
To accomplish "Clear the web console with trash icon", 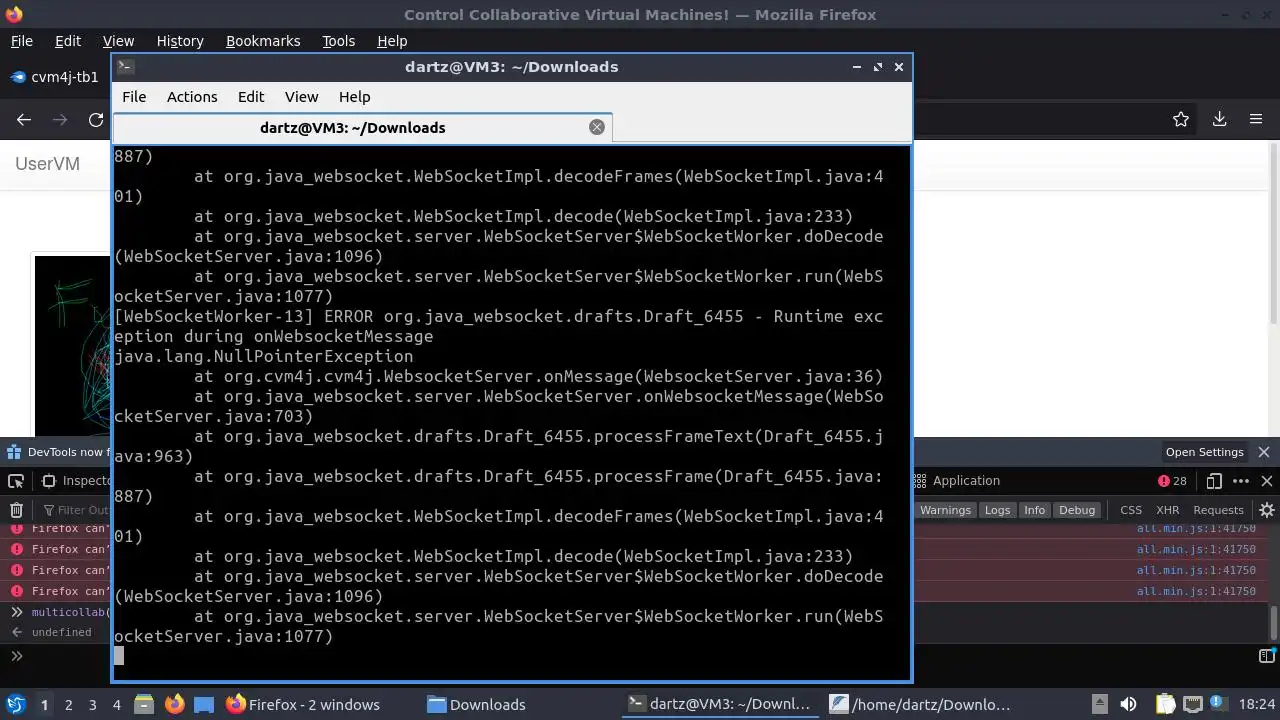I will pyautogui.click(x=16, y=510).
